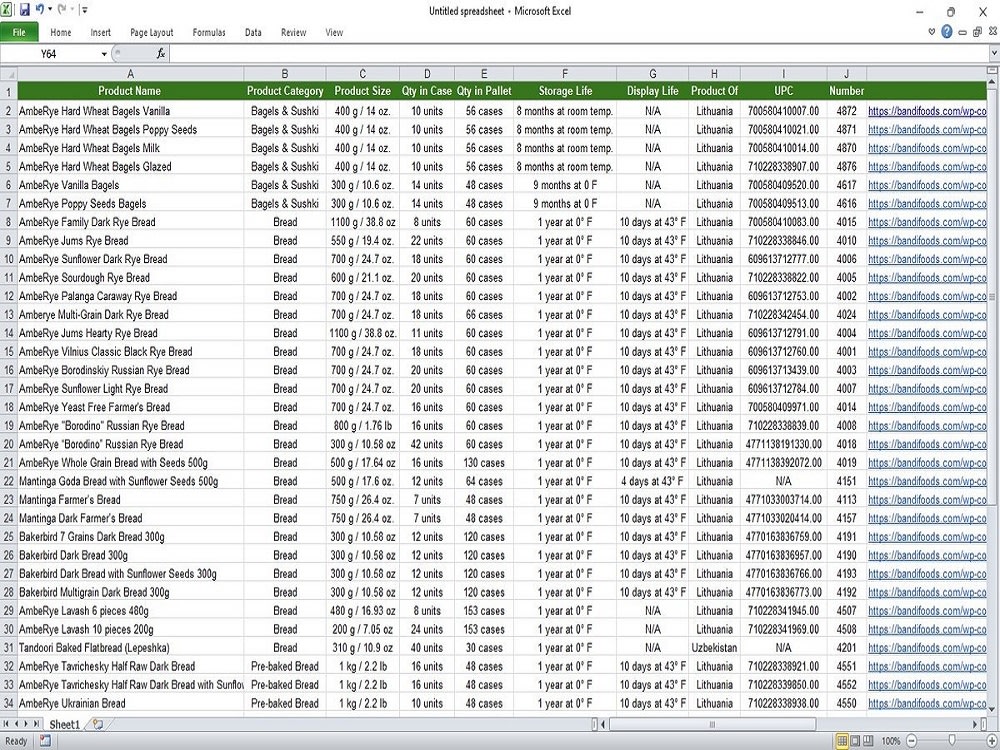Select cell 4 days at 43° F

652,481
